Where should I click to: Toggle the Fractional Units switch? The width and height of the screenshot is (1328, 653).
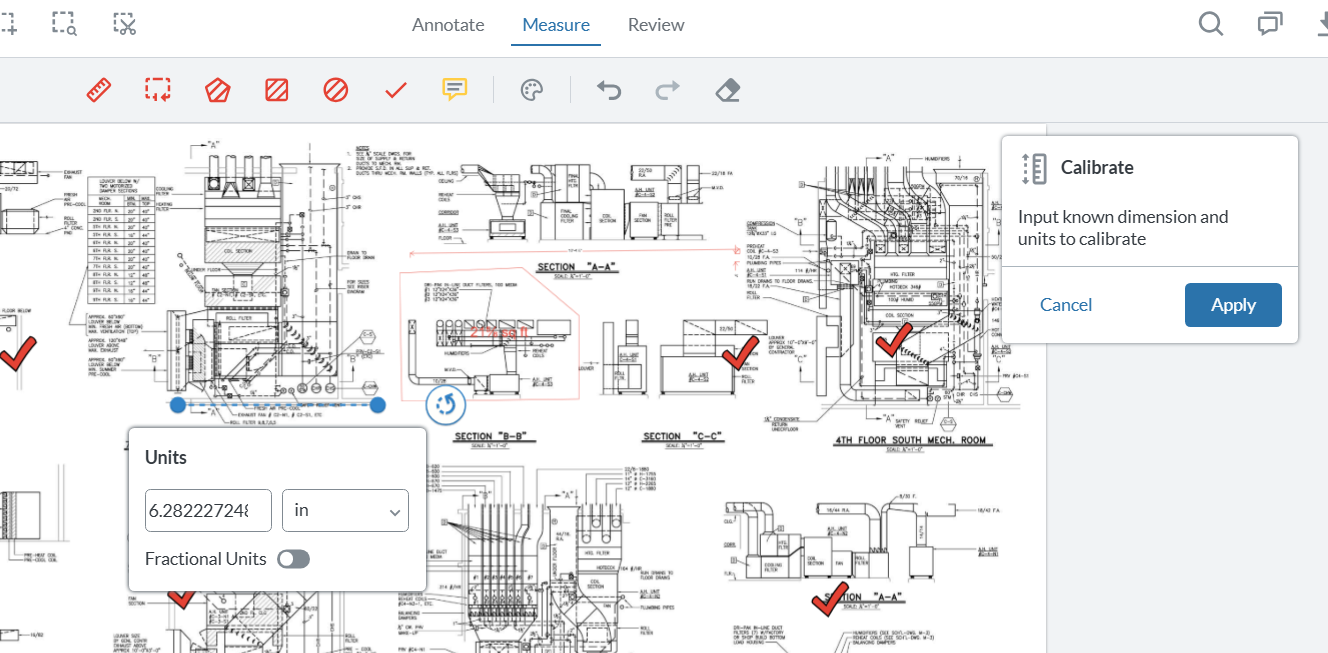(x=293, y=559)
